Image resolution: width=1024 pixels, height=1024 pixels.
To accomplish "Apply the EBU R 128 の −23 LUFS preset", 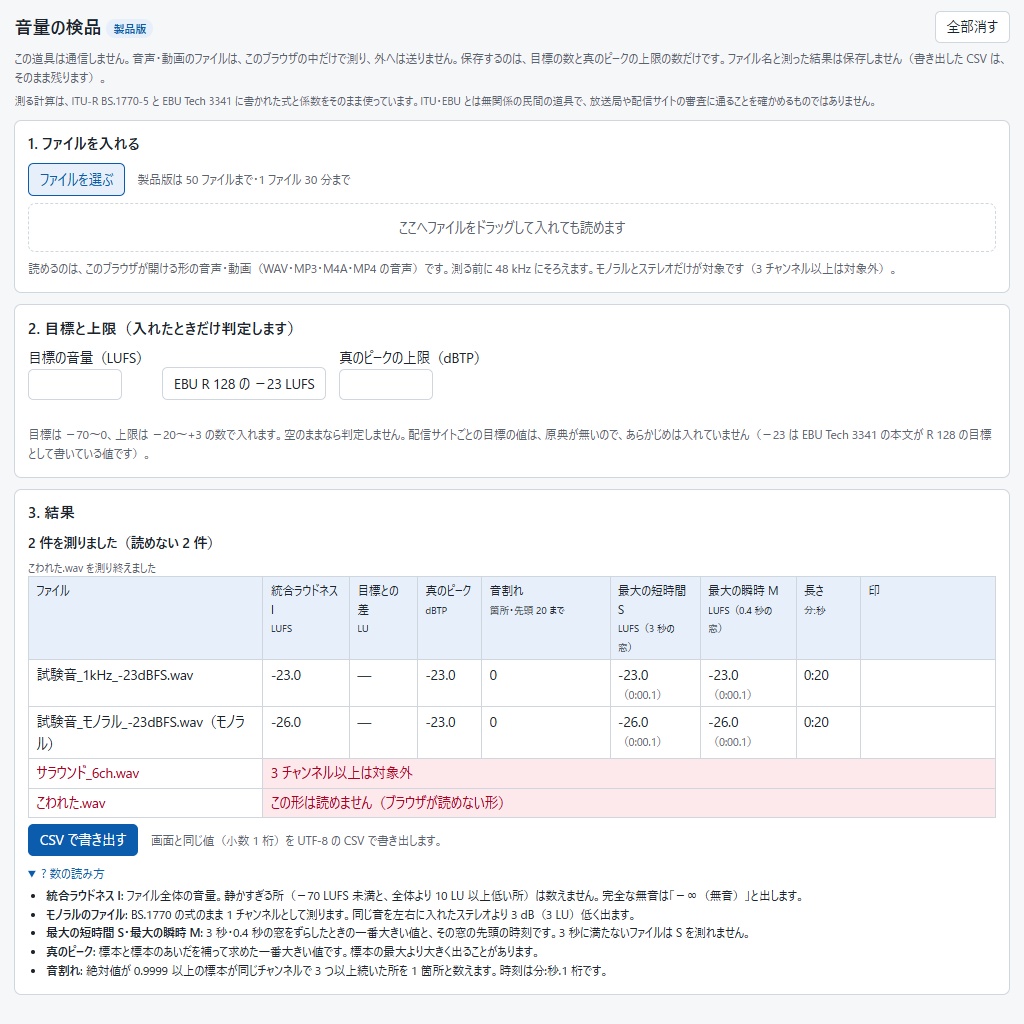I will pos(244,384).
